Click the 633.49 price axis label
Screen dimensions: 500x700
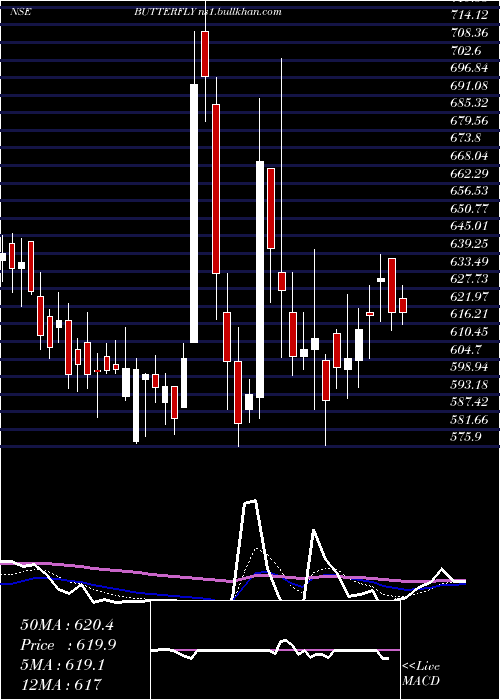point(468,262)
